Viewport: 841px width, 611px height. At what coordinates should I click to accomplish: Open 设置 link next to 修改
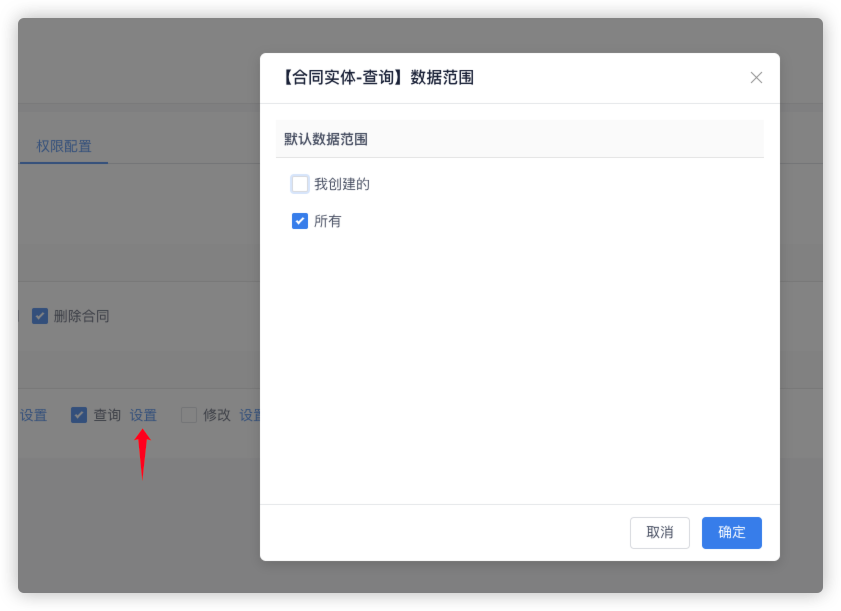(x=250, y=415)
